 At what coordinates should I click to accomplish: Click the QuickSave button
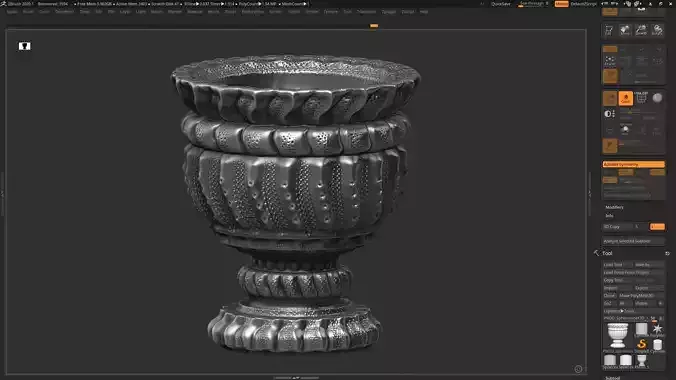501,4
